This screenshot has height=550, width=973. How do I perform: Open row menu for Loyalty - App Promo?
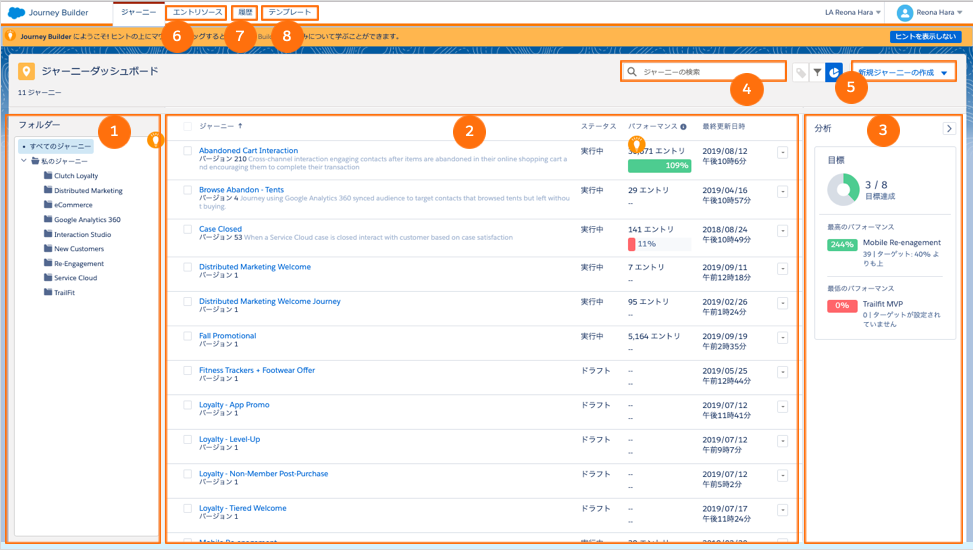tap(782, 407)
